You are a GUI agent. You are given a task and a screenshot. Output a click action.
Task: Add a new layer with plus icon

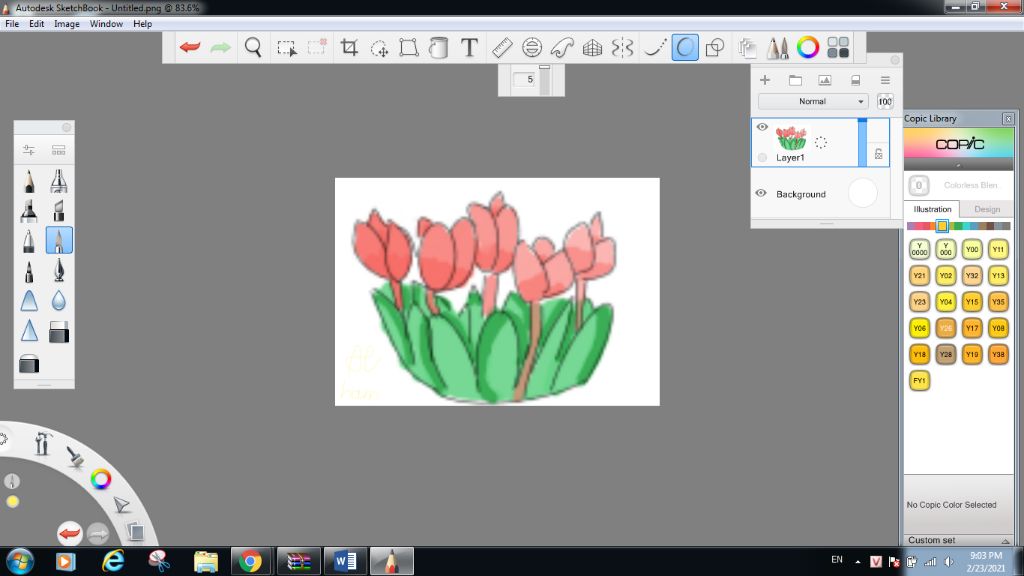point(765,80)
